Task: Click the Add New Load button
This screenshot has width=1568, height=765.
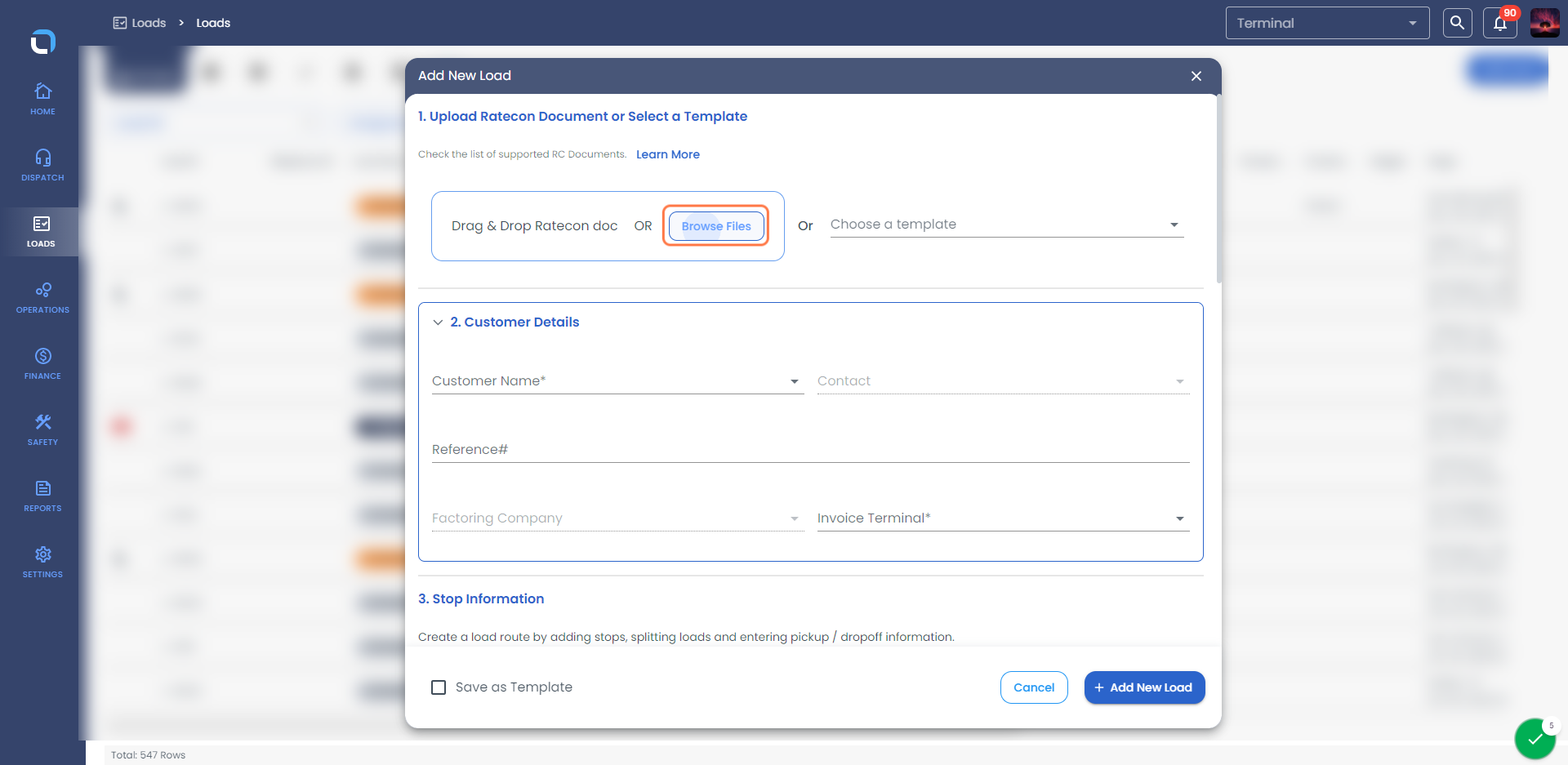Action: pos(1144,687)
